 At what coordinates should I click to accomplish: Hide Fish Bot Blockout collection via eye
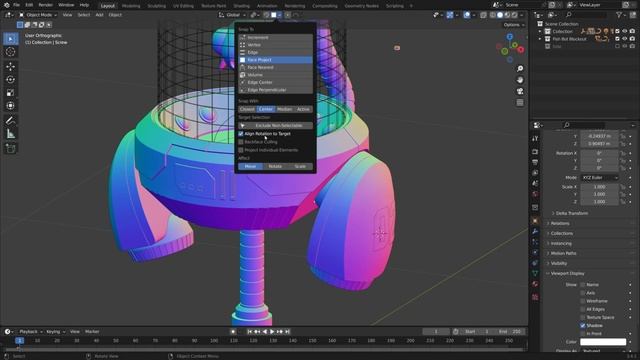[625, 39]
